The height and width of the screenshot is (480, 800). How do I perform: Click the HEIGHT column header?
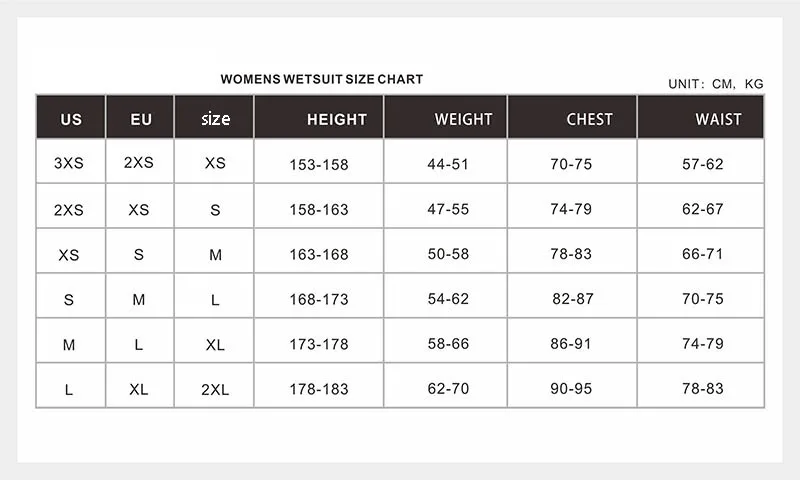pos(319,117)
